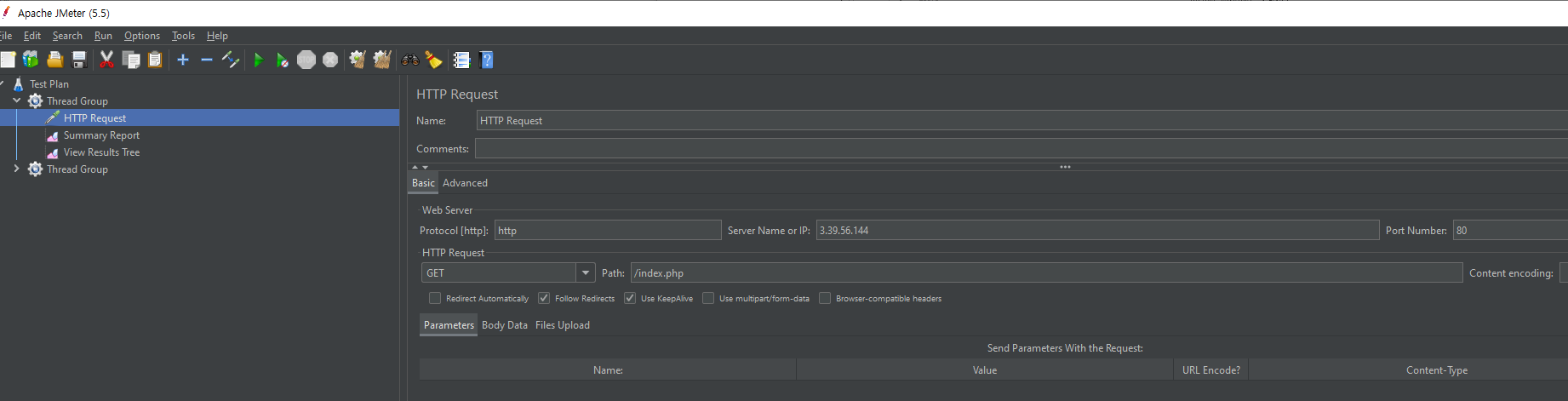
Task: Open the Tools menu
Action: pyautogui.click(x=183, y=36)
